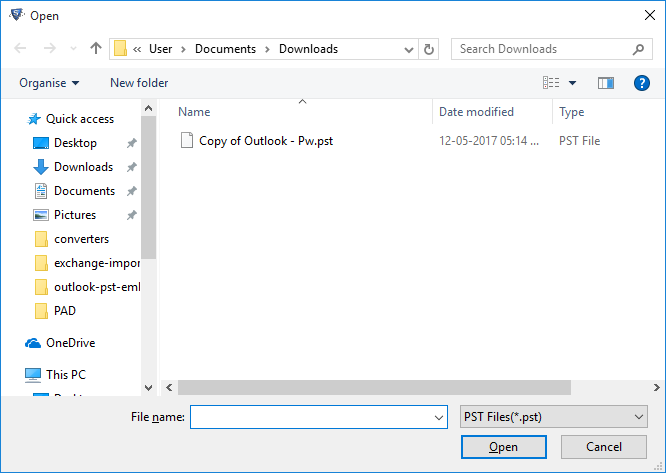Select This PC in navigation pane
This screenshot has width=667, height=474.
coord(55,375)
